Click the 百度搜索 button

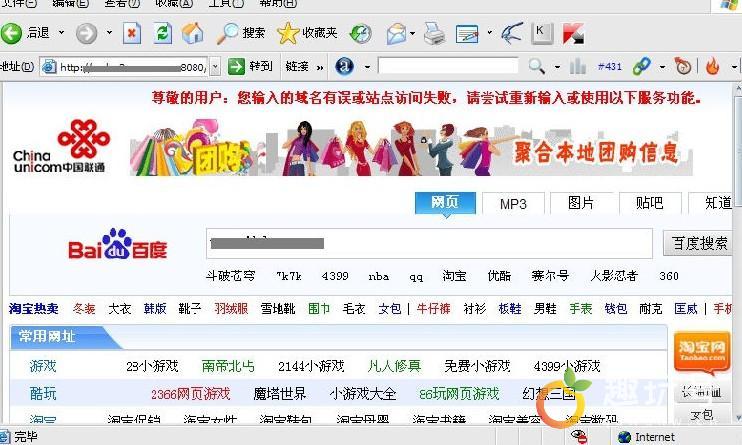698,243
